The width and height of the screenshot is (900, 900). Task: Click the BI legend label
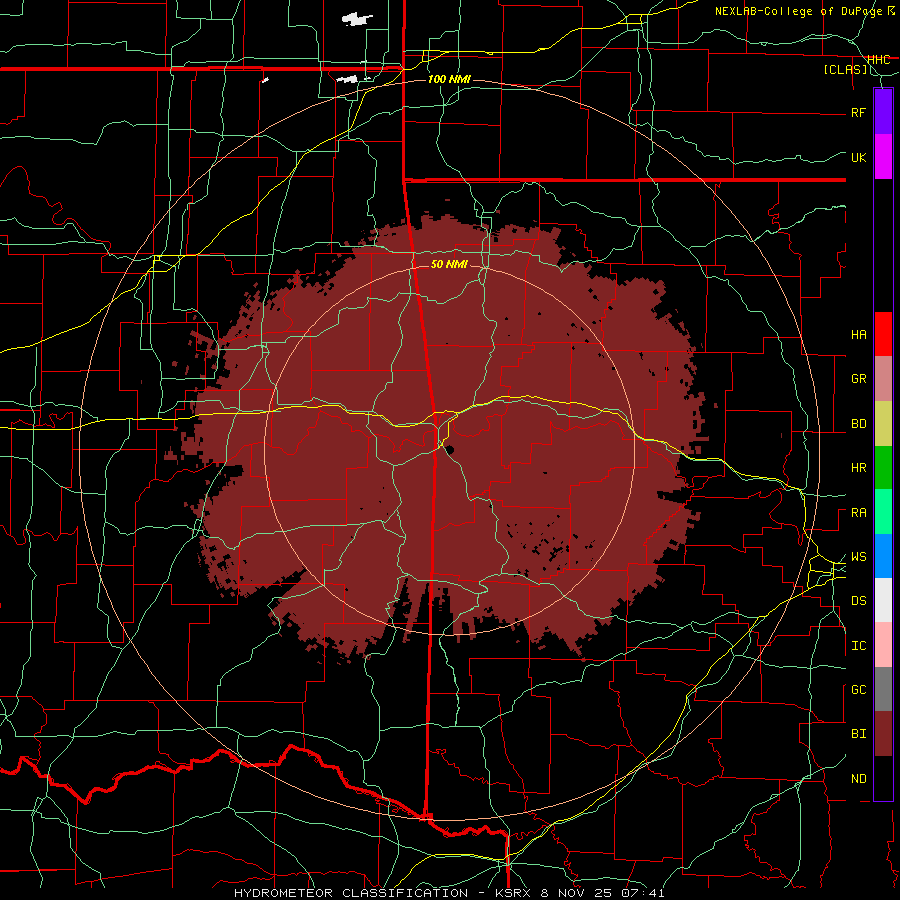point(858,734)
